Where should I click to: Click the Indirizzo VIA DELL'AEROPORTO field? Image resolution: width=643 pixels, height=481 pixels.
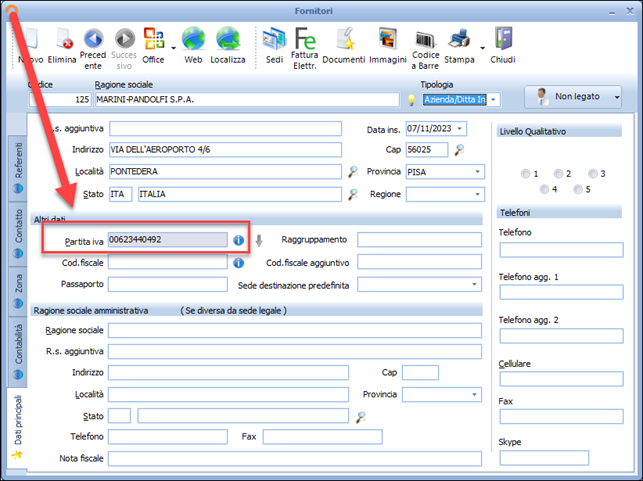pos(226,150)
